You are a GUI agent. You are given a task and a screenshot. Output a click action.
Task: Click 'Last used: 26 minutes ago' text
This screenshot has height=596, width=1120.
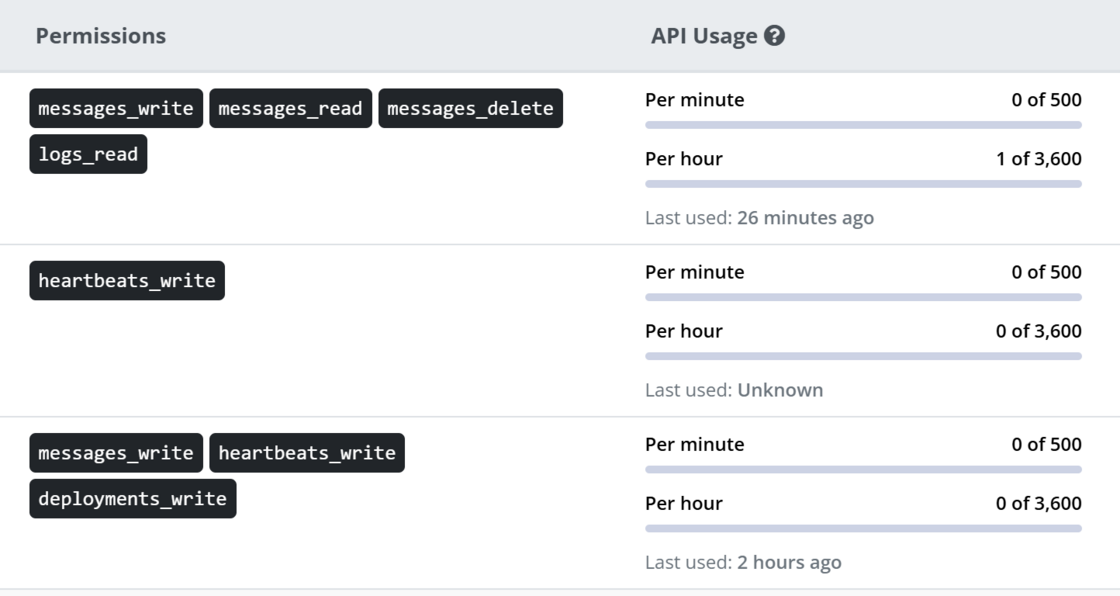(x=759, y=217)
